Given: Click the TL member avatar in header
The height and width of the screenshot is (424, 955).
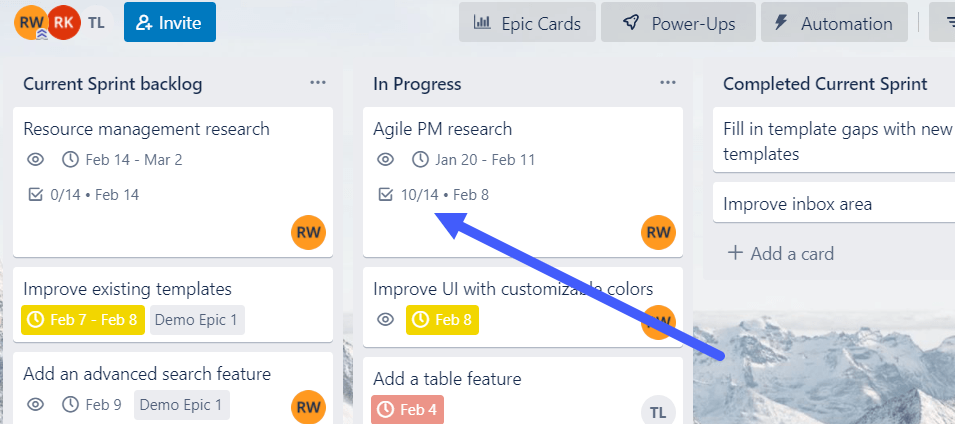Looking at the screenshot, I should [x=96, y=23].
